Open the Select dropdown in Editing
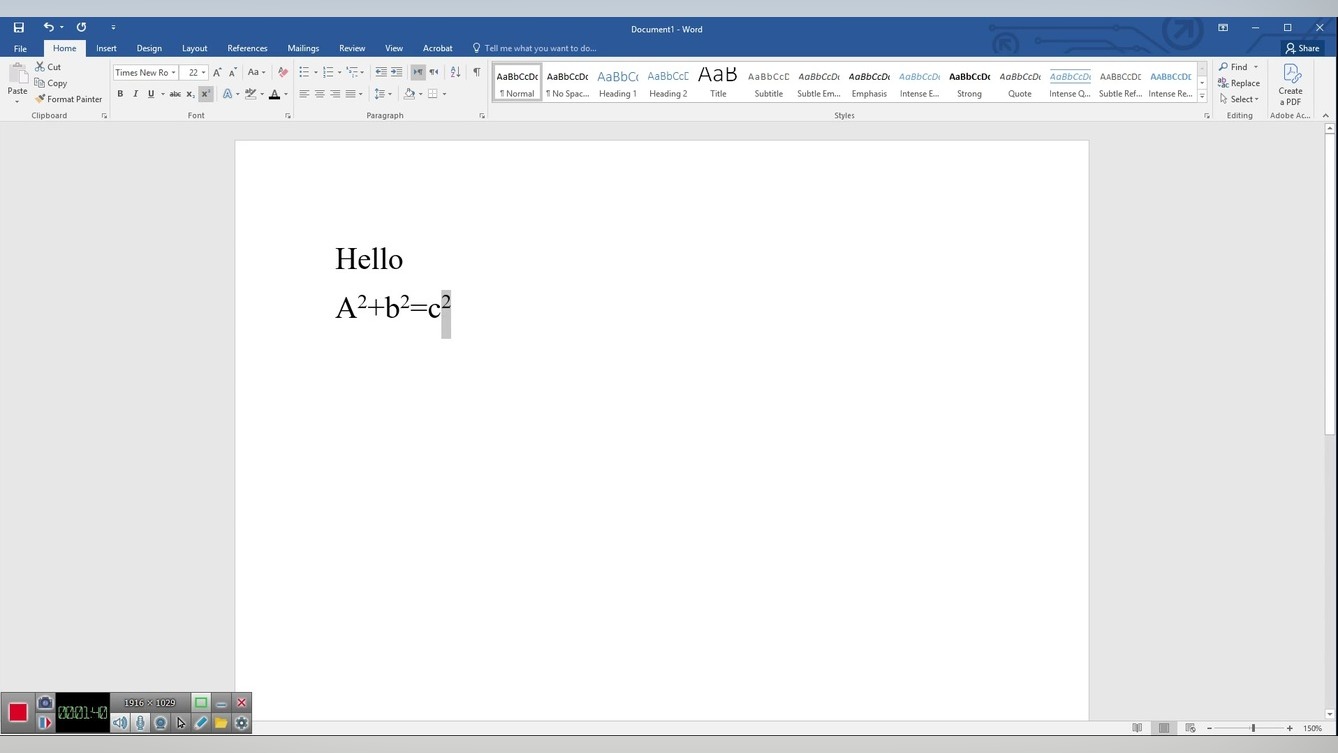 click(1238, 99)
